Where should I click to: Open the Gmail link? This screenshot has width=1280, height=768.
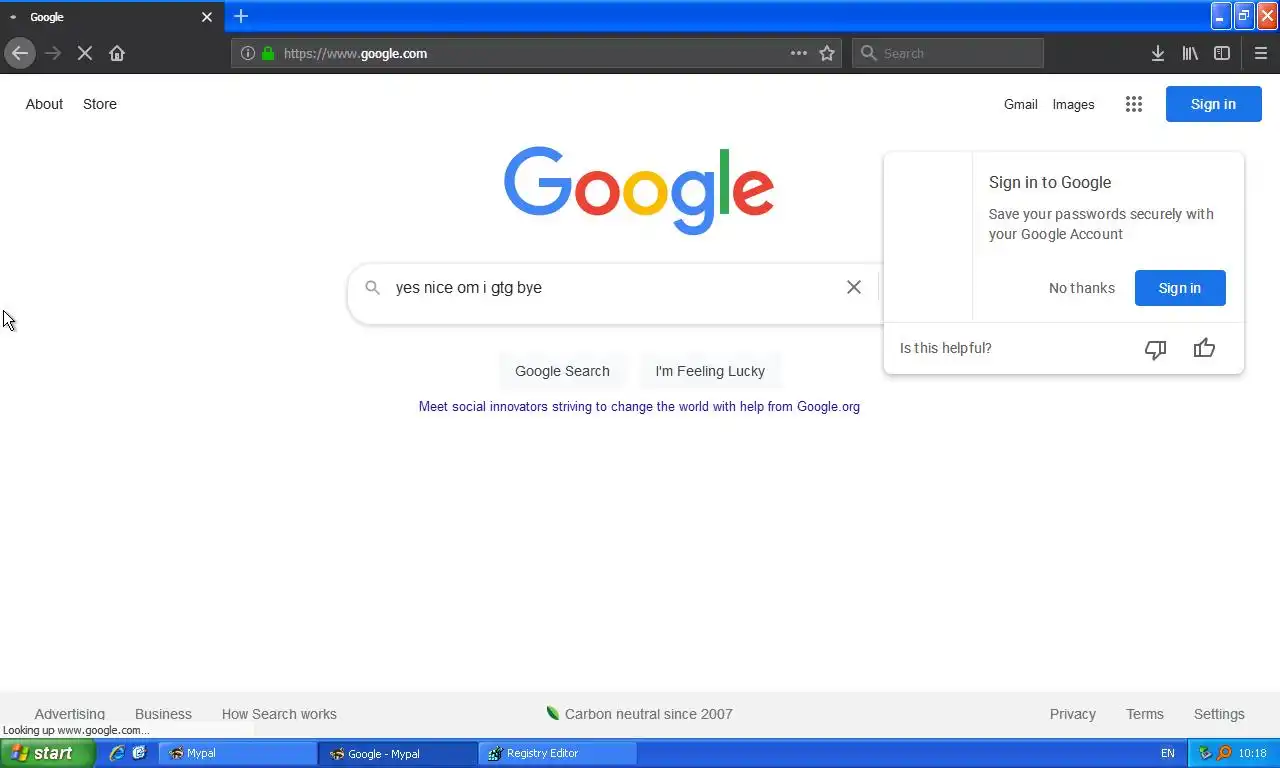pos(1021,104)
